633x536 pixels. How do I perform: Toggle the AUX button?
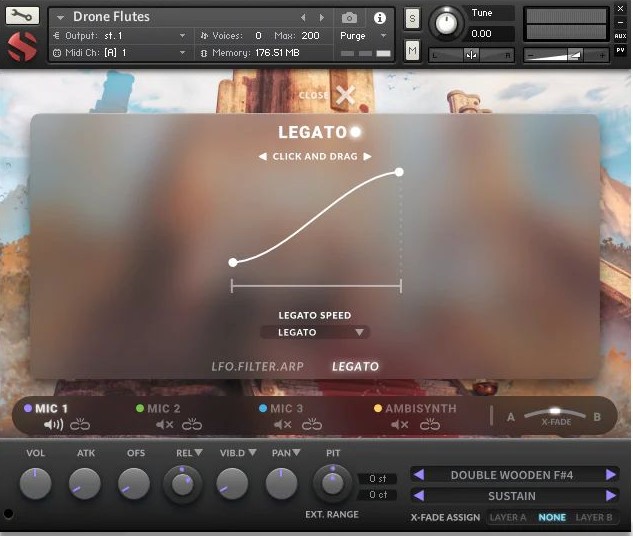620,36
